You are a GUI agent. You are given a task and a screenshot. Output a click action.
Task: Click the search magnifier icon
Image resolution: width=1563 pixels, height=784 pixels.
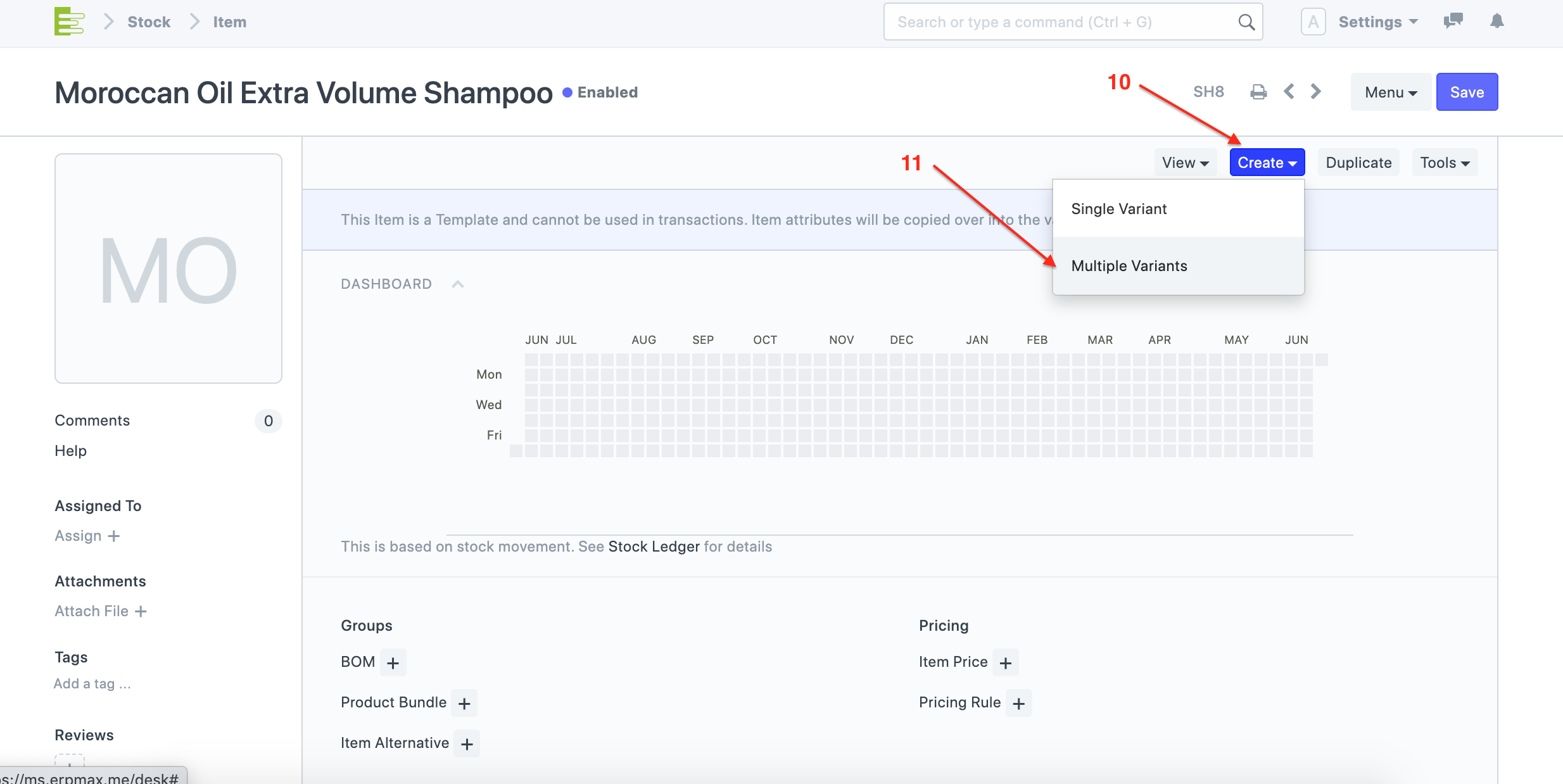coord(1246,22)
